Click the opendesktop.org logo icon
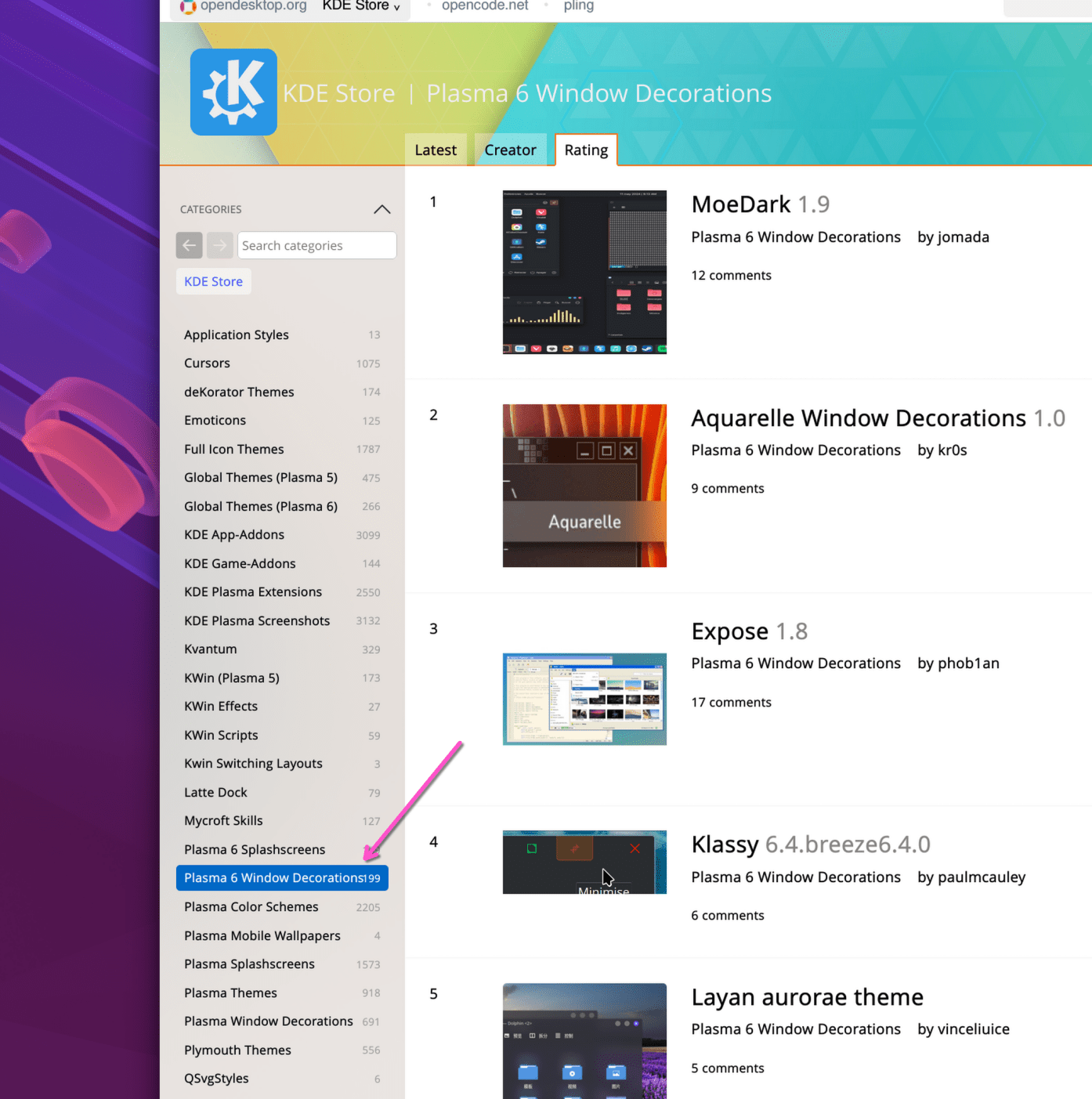Viewport: 1092px width, 1099px height. click(x=188, y=6)
